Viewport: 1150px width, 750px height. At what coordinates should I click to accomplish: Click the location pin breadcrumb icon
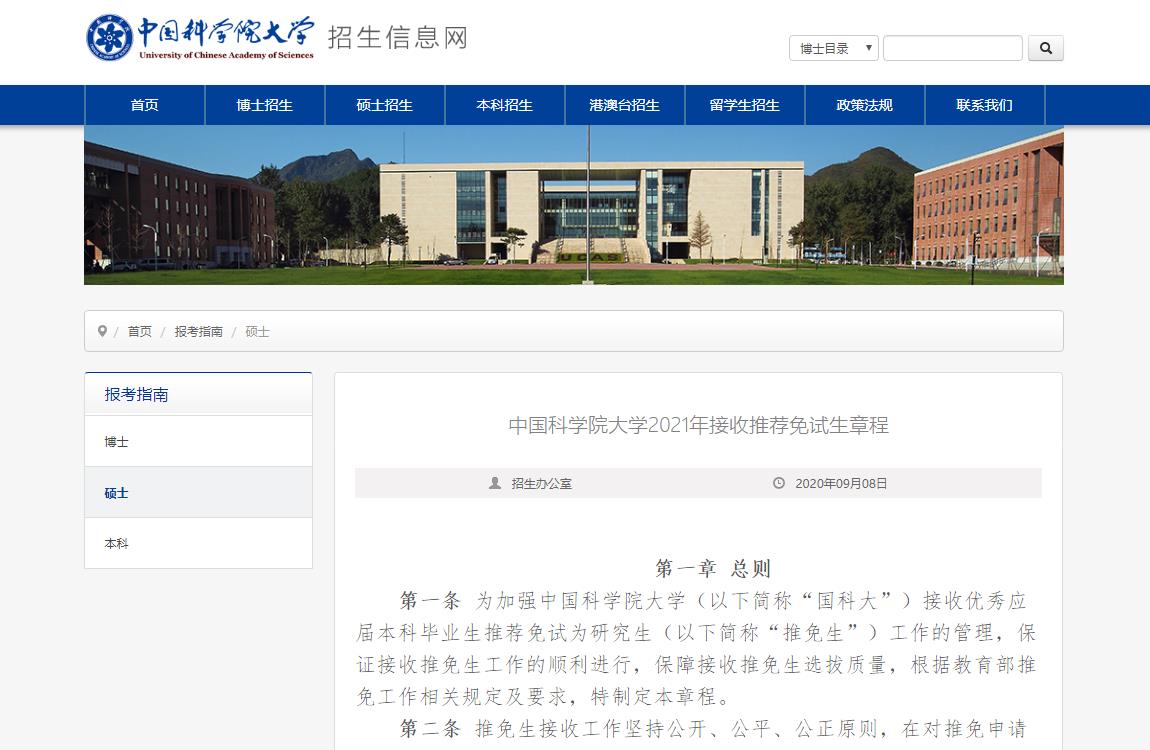tap(102, 331)
